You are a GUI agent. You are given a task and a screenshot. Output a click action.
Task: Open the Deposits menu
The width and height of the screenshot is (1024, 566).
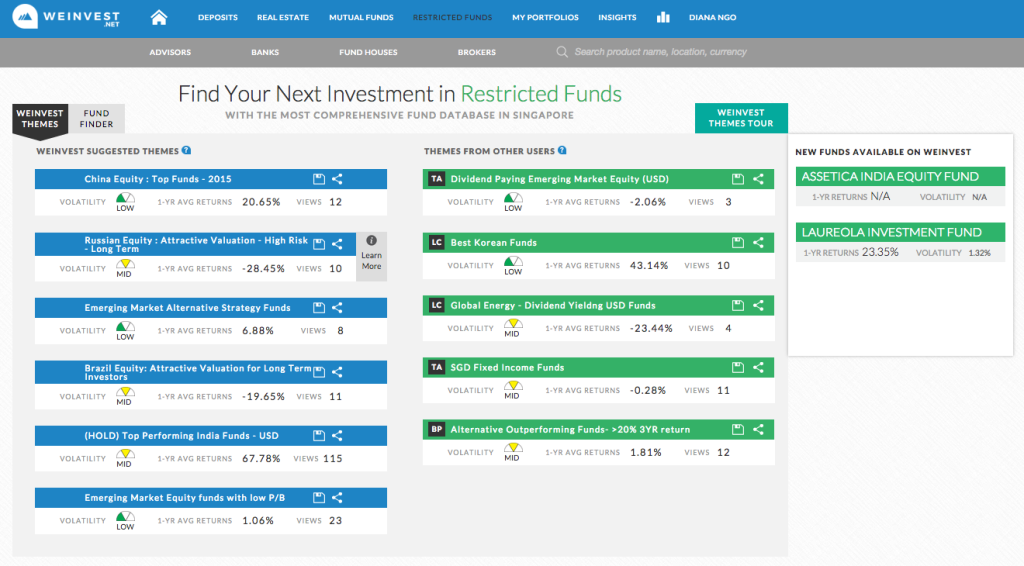[x=218, y=18]
